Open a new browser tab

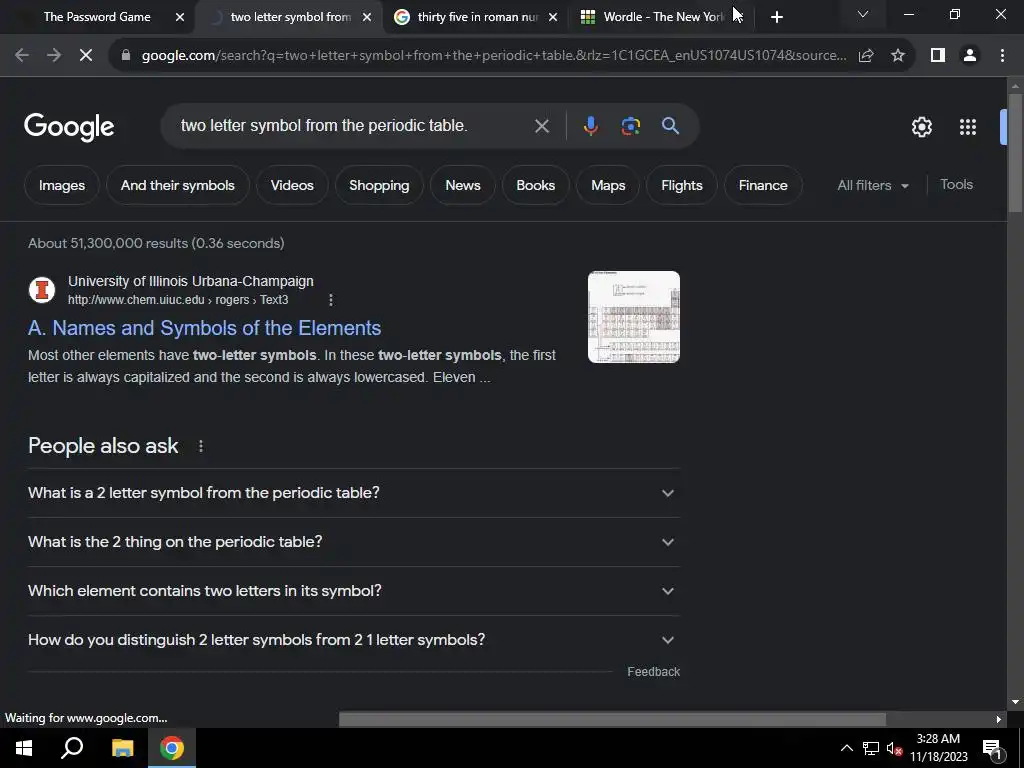tap(776, 17)
